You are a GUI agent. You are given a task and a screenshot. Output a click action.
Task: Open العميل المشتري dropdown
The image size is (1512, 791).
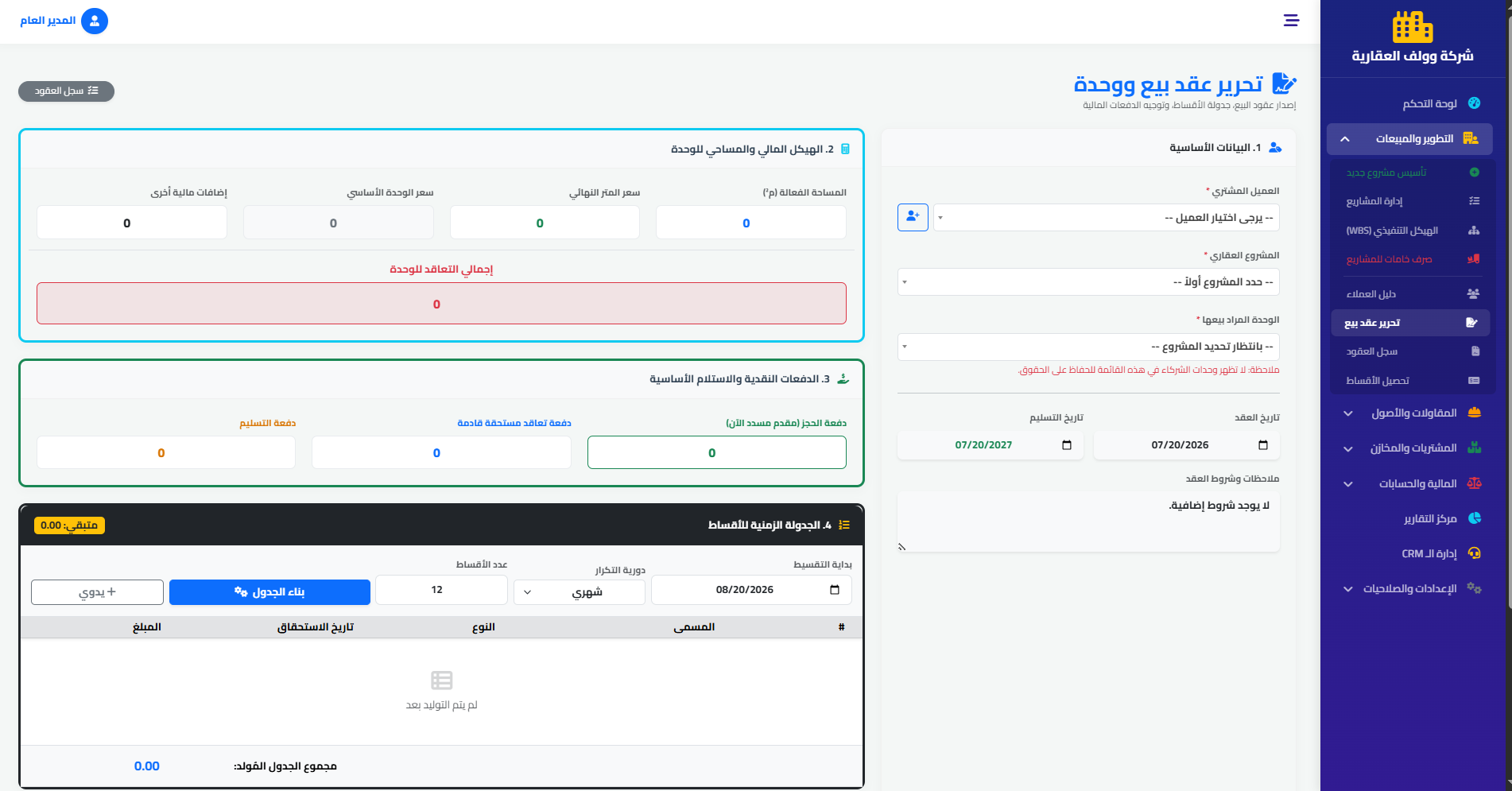point(1107,218)
